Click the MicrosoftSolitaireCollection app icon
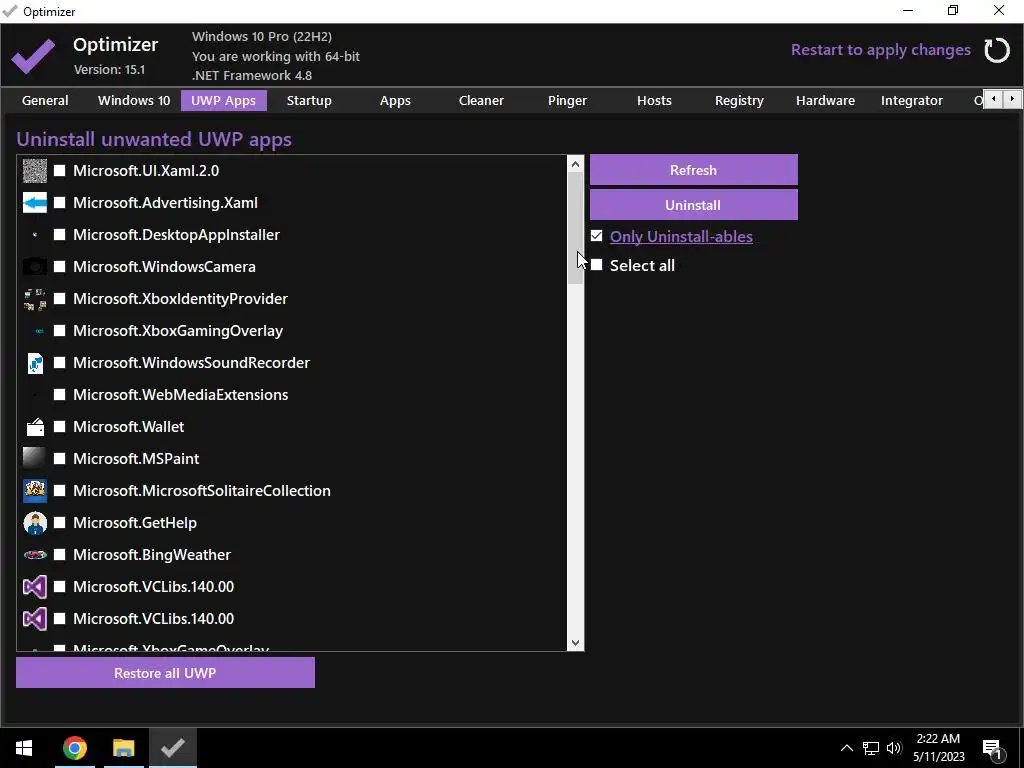The image size is (1024, 768). 35,491
